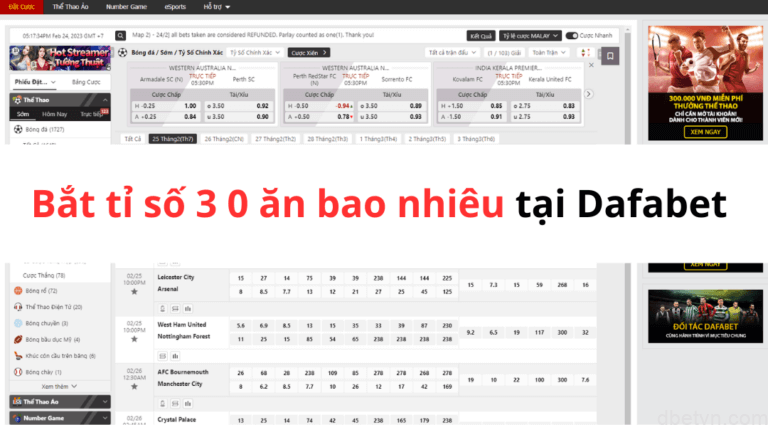Click the search magnifier icon
The width and height of the screenshot is (768, 425).
click(120, 36)
